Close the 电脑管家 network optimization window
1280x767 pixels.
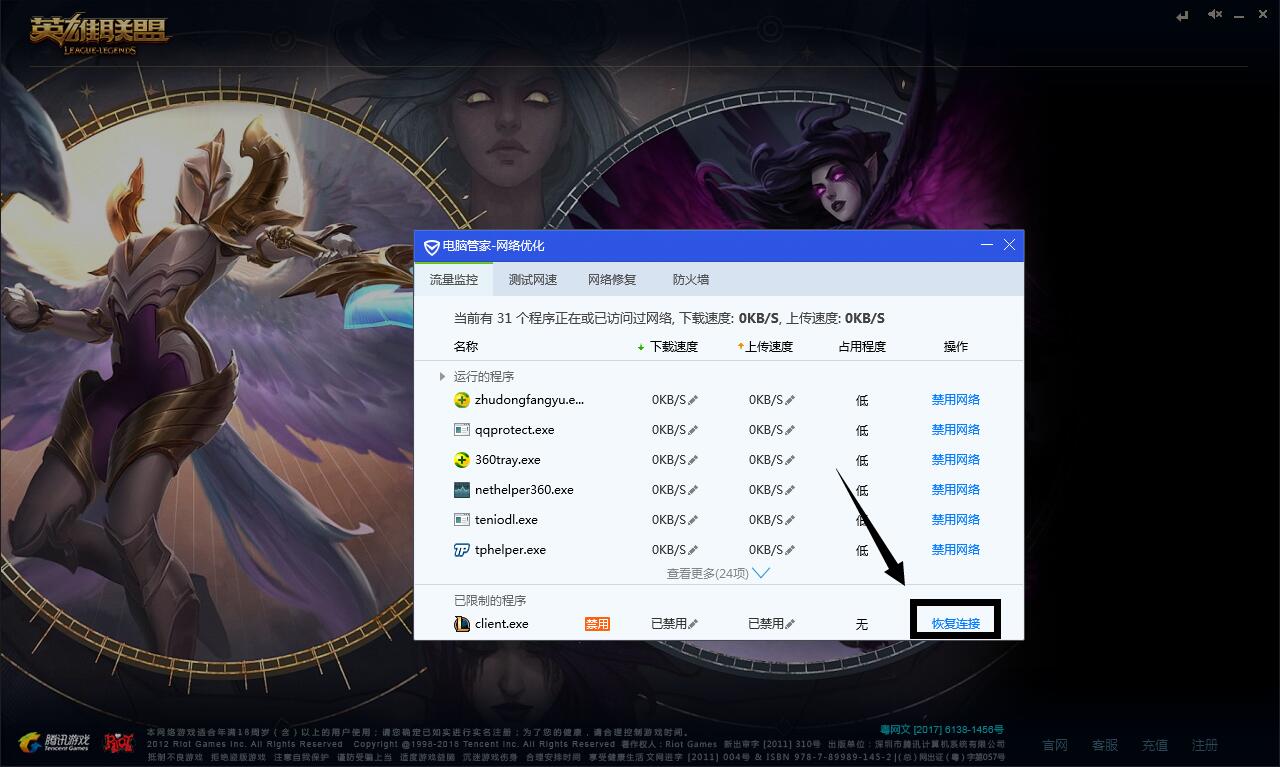coord(1010,245)
